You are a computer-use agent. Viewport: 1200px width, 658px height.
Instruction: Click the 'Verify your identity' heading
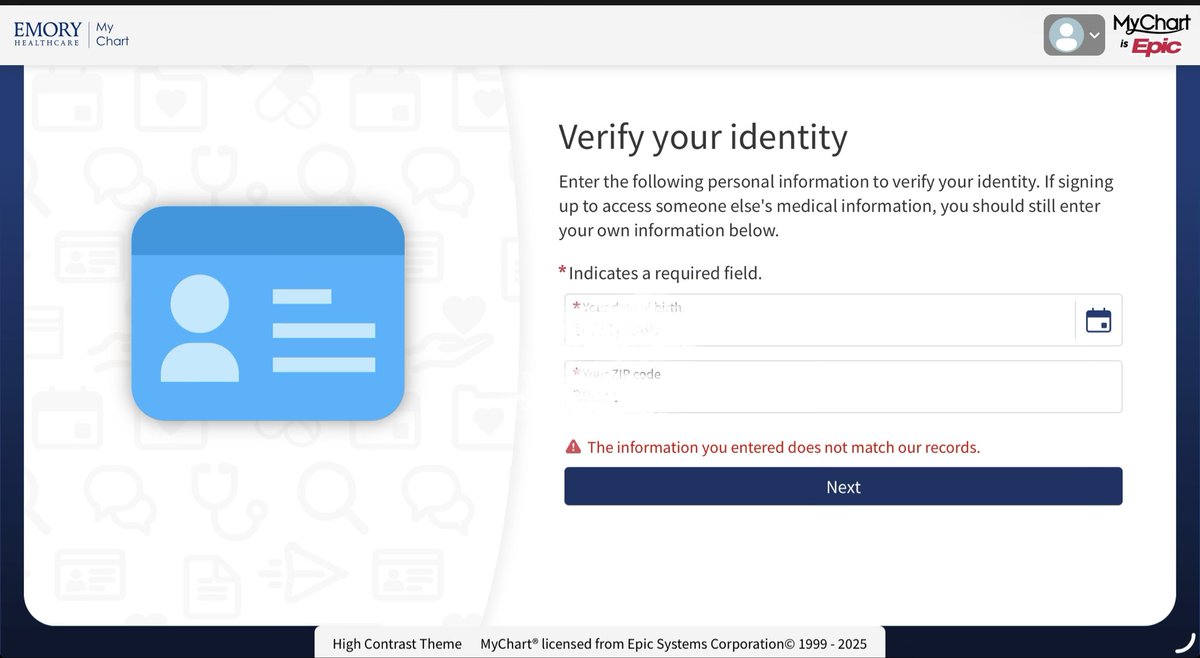click(x=703, y=137)
